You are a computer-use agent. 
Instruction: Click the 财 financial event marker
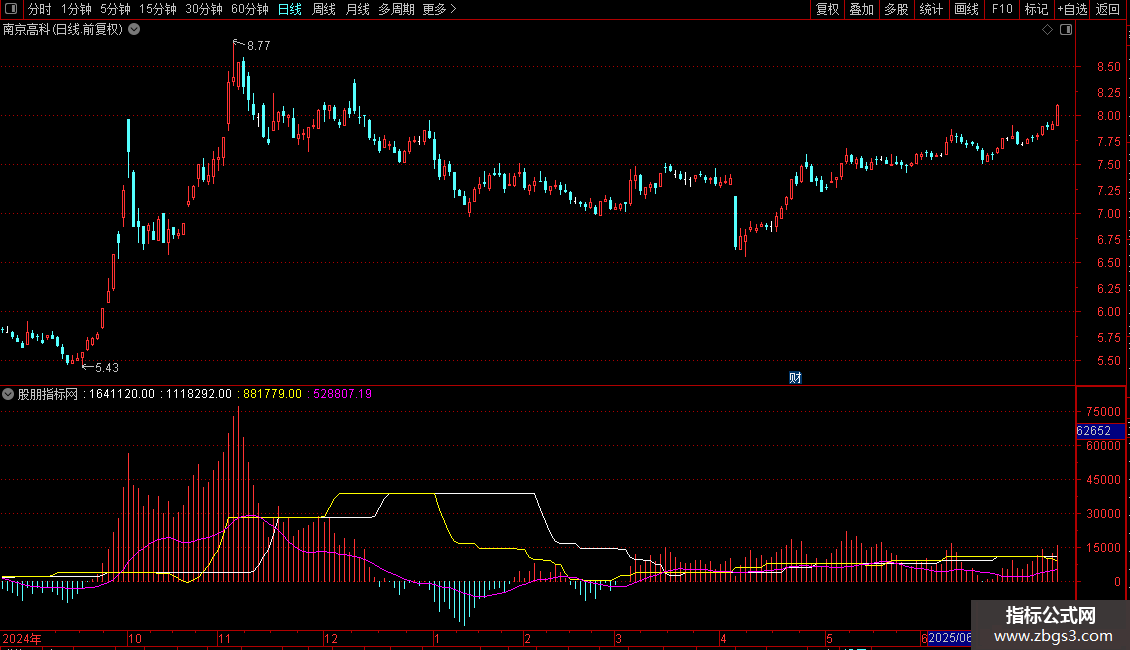(795, 378)
